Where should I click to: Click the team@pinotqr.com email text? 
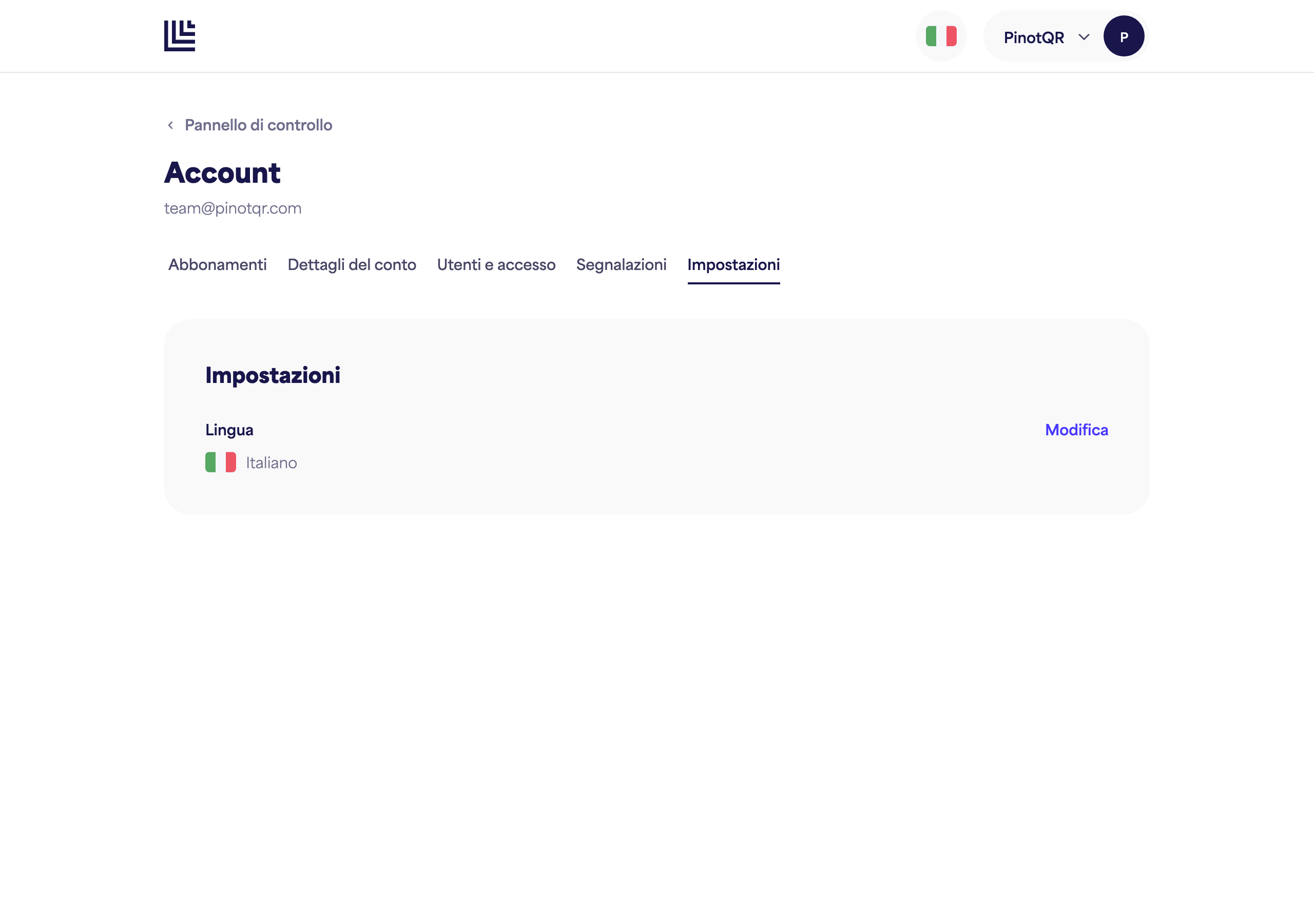tap(233, 208)
